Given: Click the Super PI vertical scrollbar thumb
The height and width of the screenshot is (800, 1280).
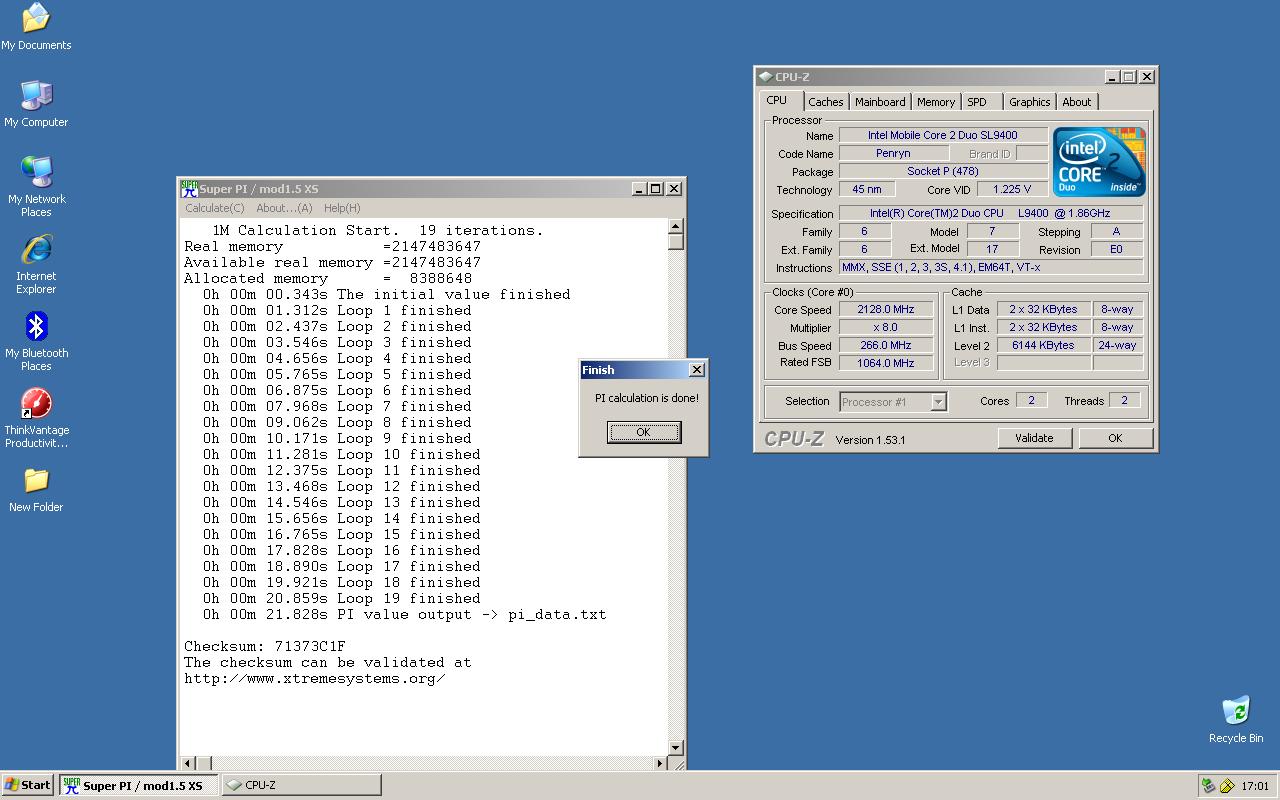Looking at the screenshot, I should click(x=675, y=242).
